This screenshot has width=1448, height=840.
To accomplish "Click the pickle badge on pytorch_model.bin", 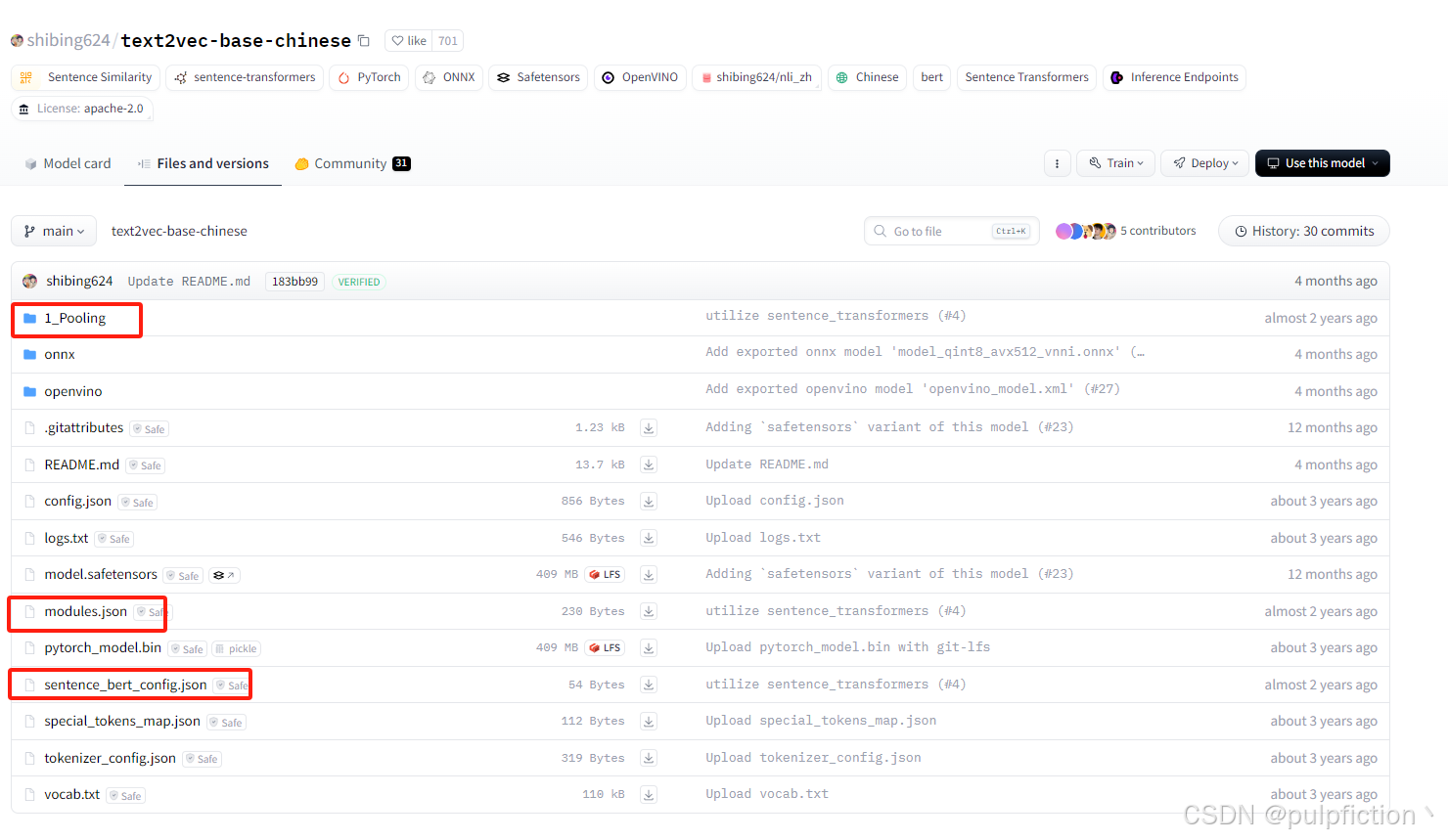I will click(236, 648).
